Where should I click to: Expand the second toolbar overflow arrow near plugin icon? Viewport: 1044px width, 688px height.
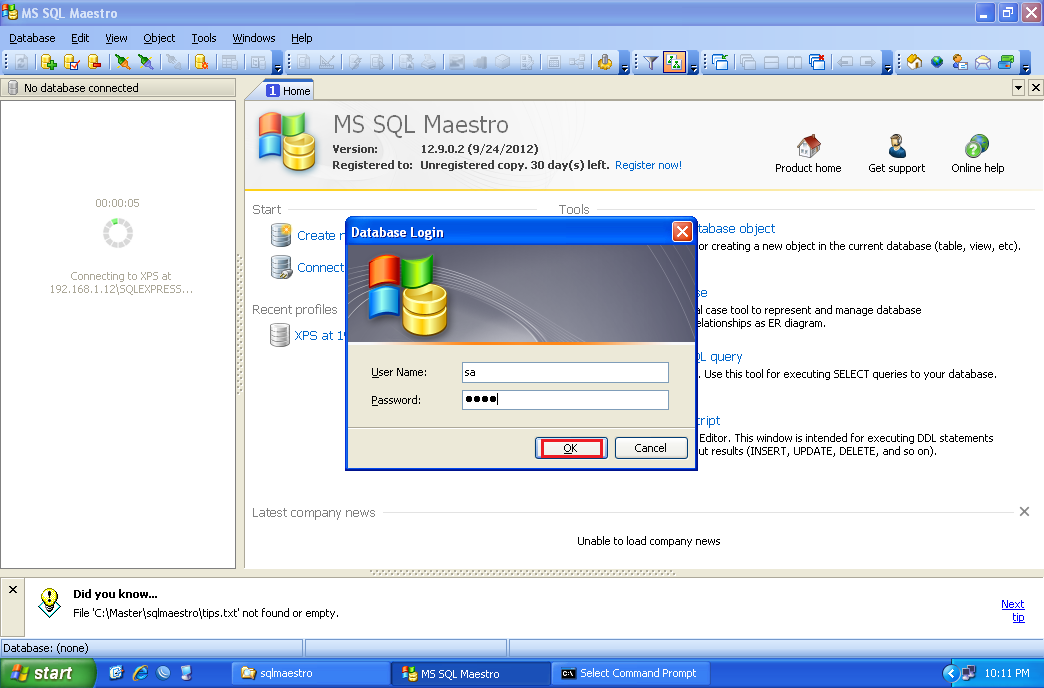tap(624, 63)
